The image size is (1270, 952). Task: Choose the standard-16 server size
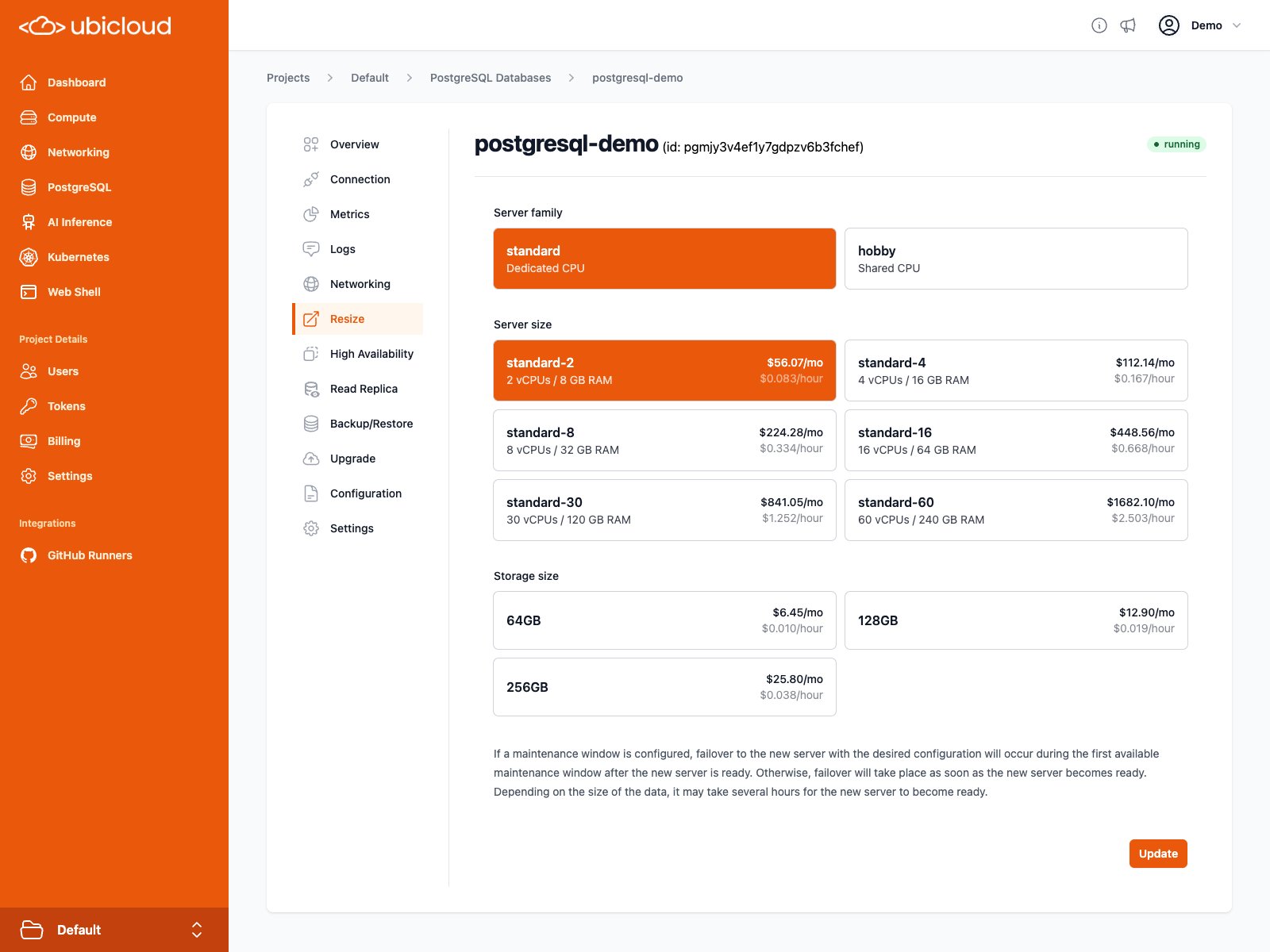click(1016, 440)
